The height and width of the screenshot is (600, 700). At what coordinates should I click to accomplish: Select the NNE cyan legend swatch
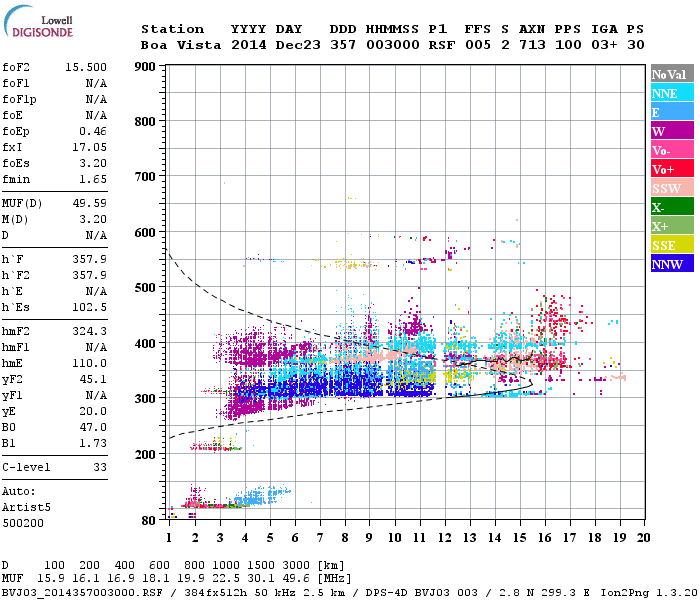tap(672, 93)
